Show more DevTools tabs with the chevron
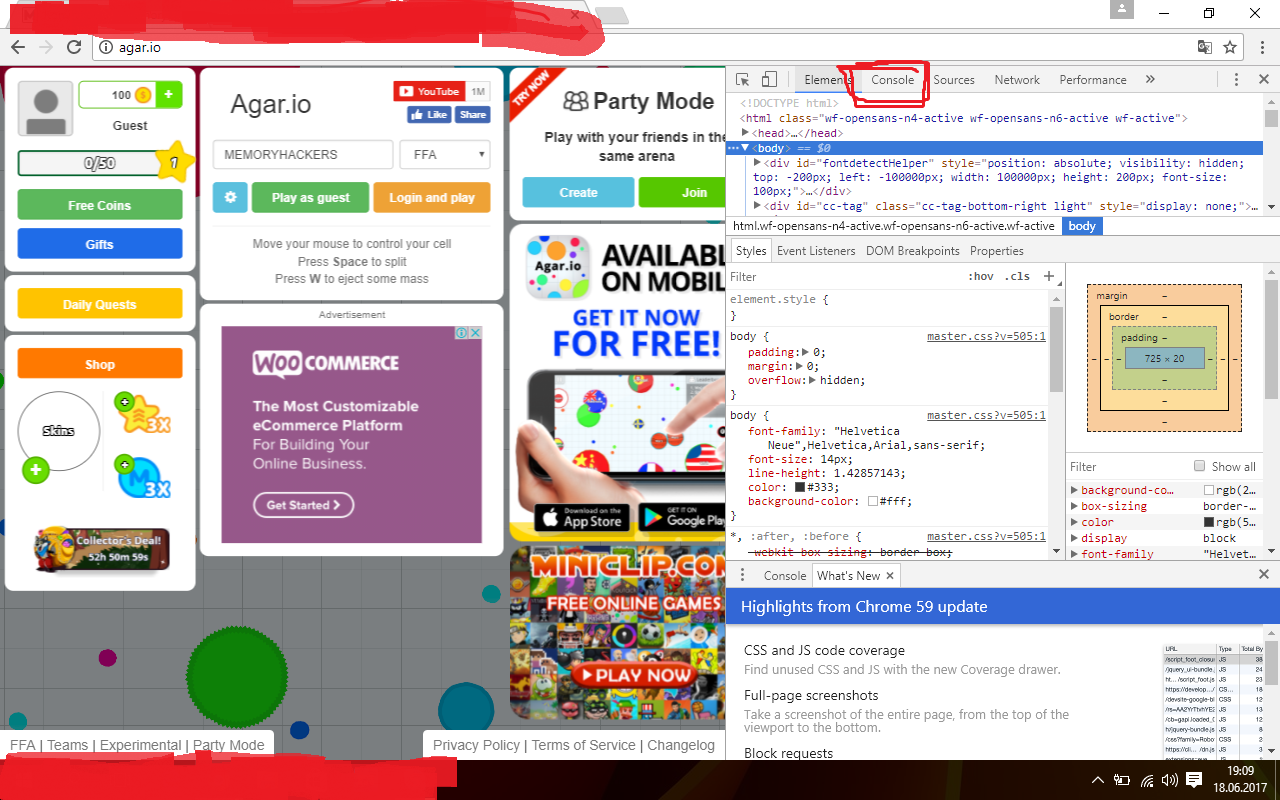This screenshot has width=1280, height=800. tap(1150, 80)
